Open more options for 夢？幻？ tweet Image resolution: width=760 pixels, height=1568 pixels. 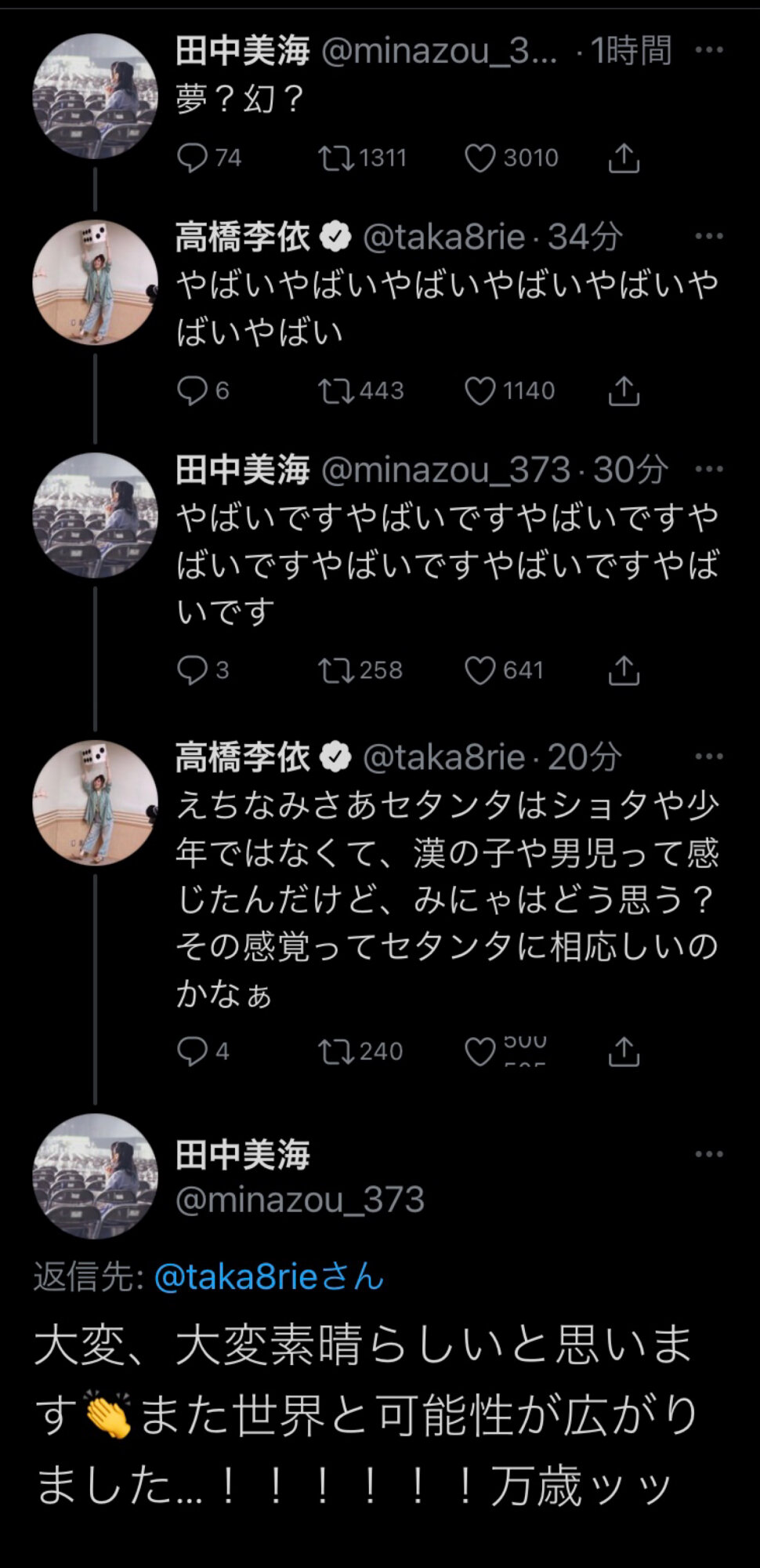click(x=708, y=50)
